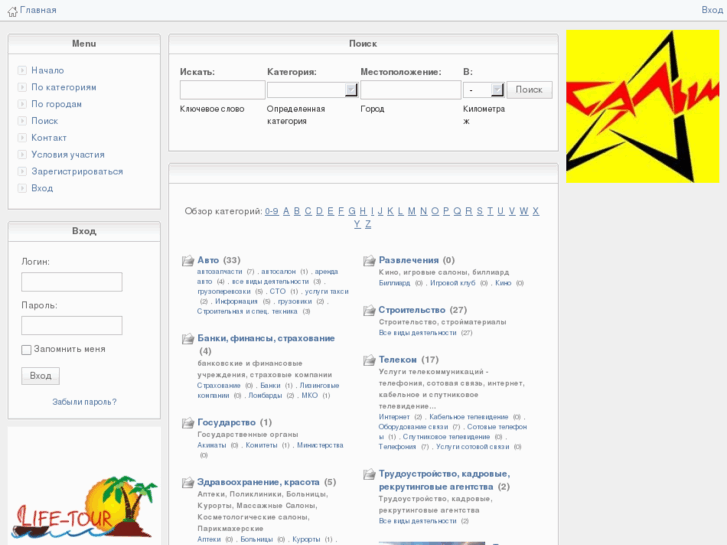
Task: Open the Развлечения category
Action: (x=408, y=260)
